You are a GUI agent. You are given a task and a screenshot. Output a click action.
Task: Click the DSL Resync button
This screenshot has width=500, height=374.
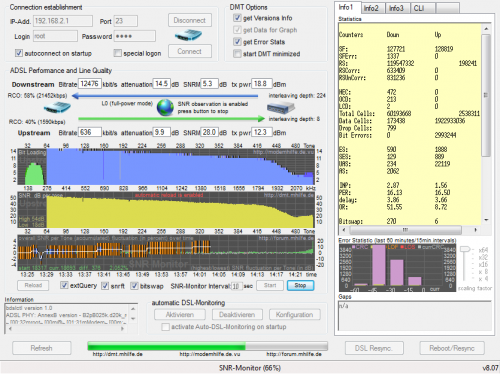click(x=374, y=348)
